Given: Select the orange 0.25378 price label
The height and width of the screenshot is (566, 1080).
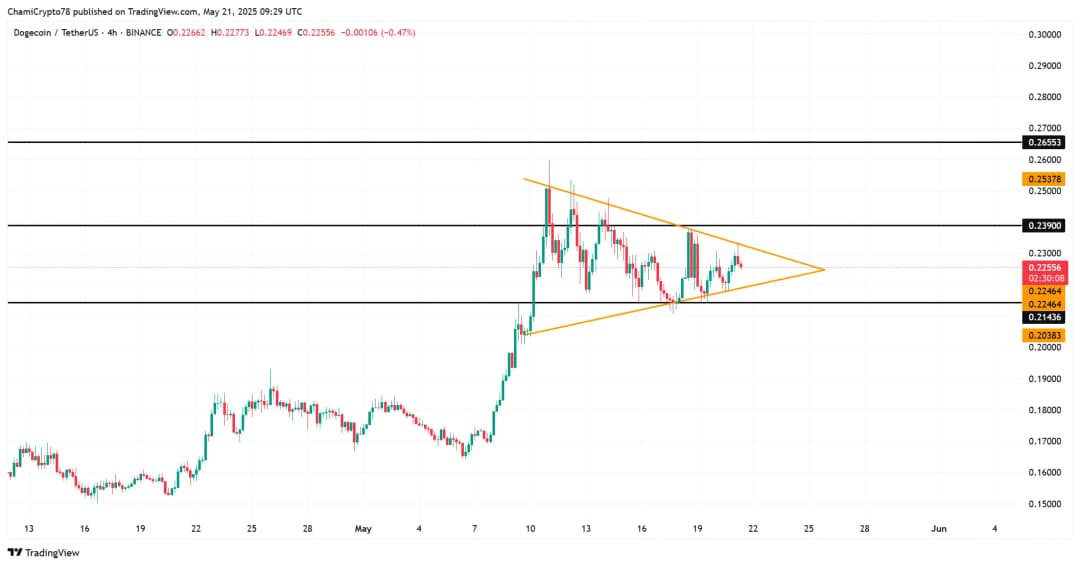Looking at the screenshot, I should pos(1044,179).
